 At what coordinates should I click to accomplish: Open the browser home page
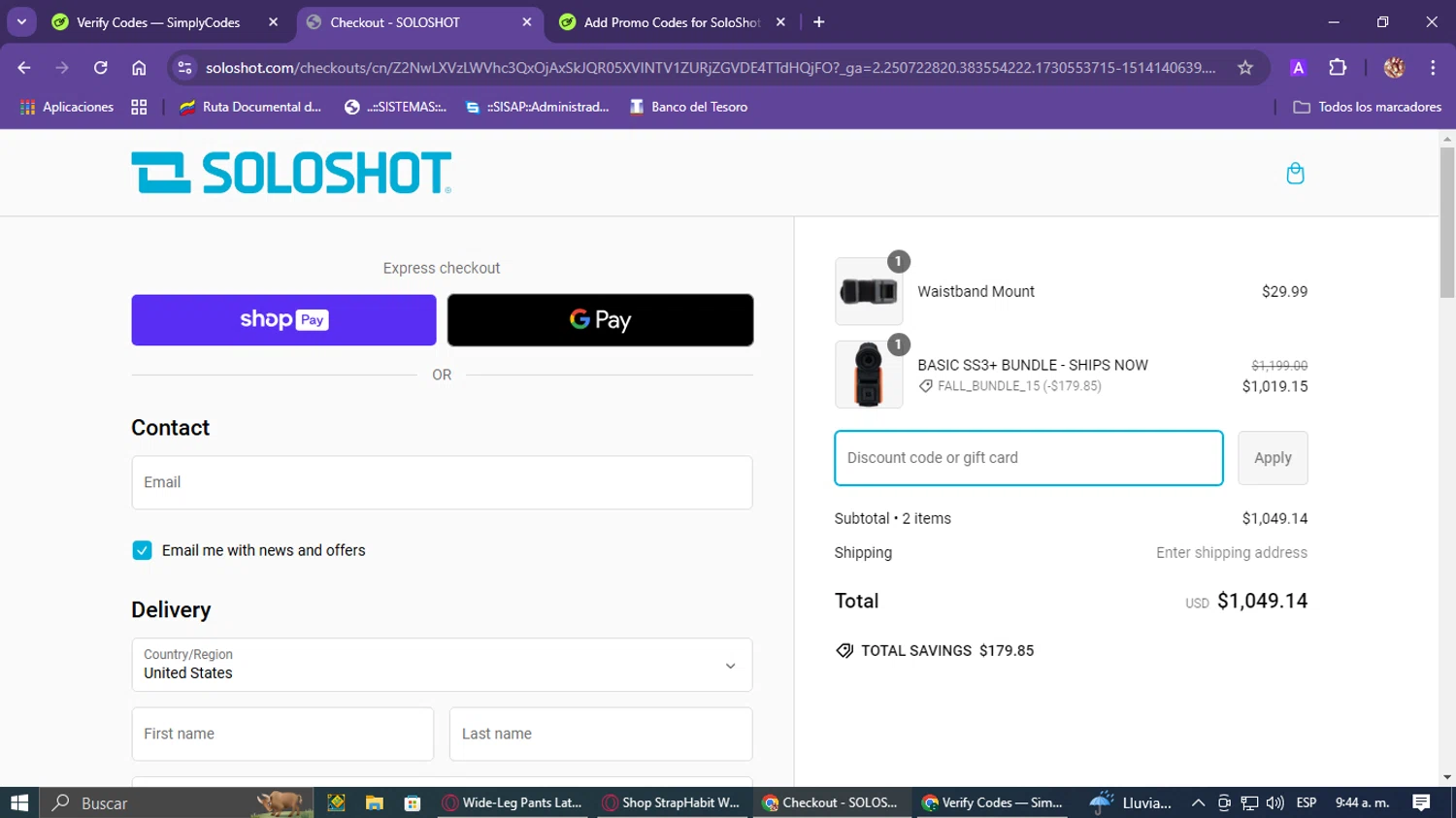click(x=139, y=68)
